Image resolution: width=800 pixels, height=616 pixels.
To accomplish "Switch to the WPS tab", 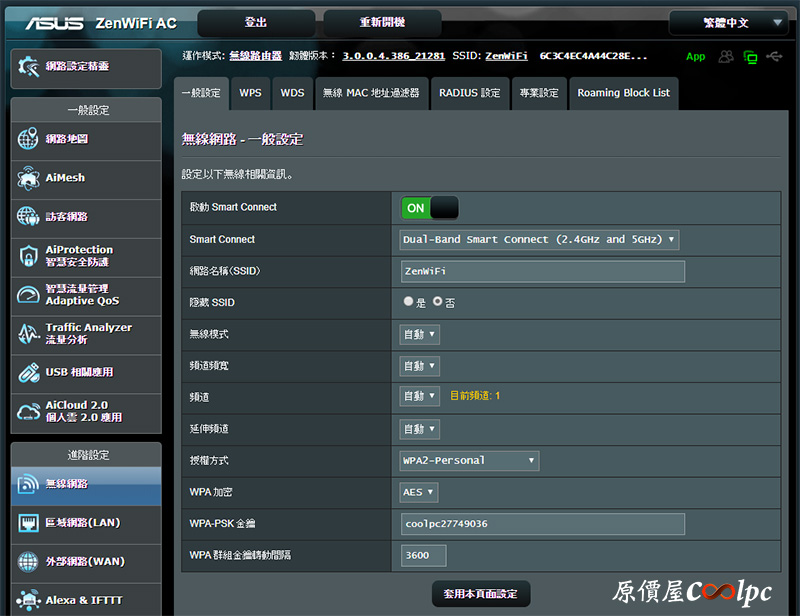I will tap(250, 93).
